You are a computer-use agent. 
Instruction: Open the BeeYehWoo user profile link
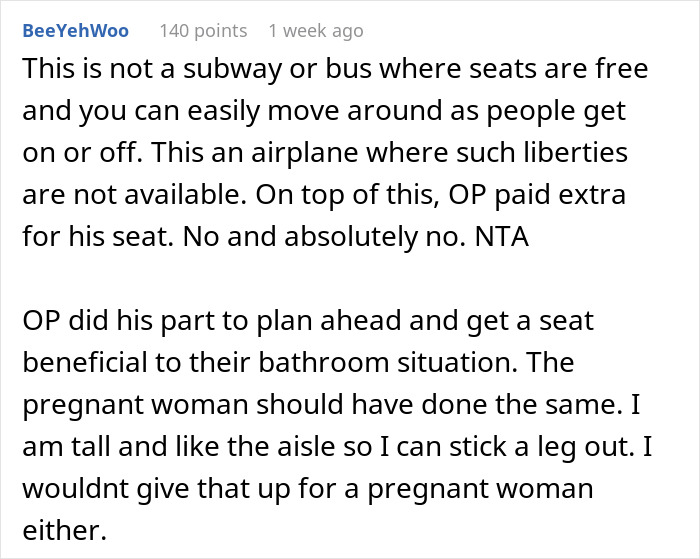click(x=75, y=31)
